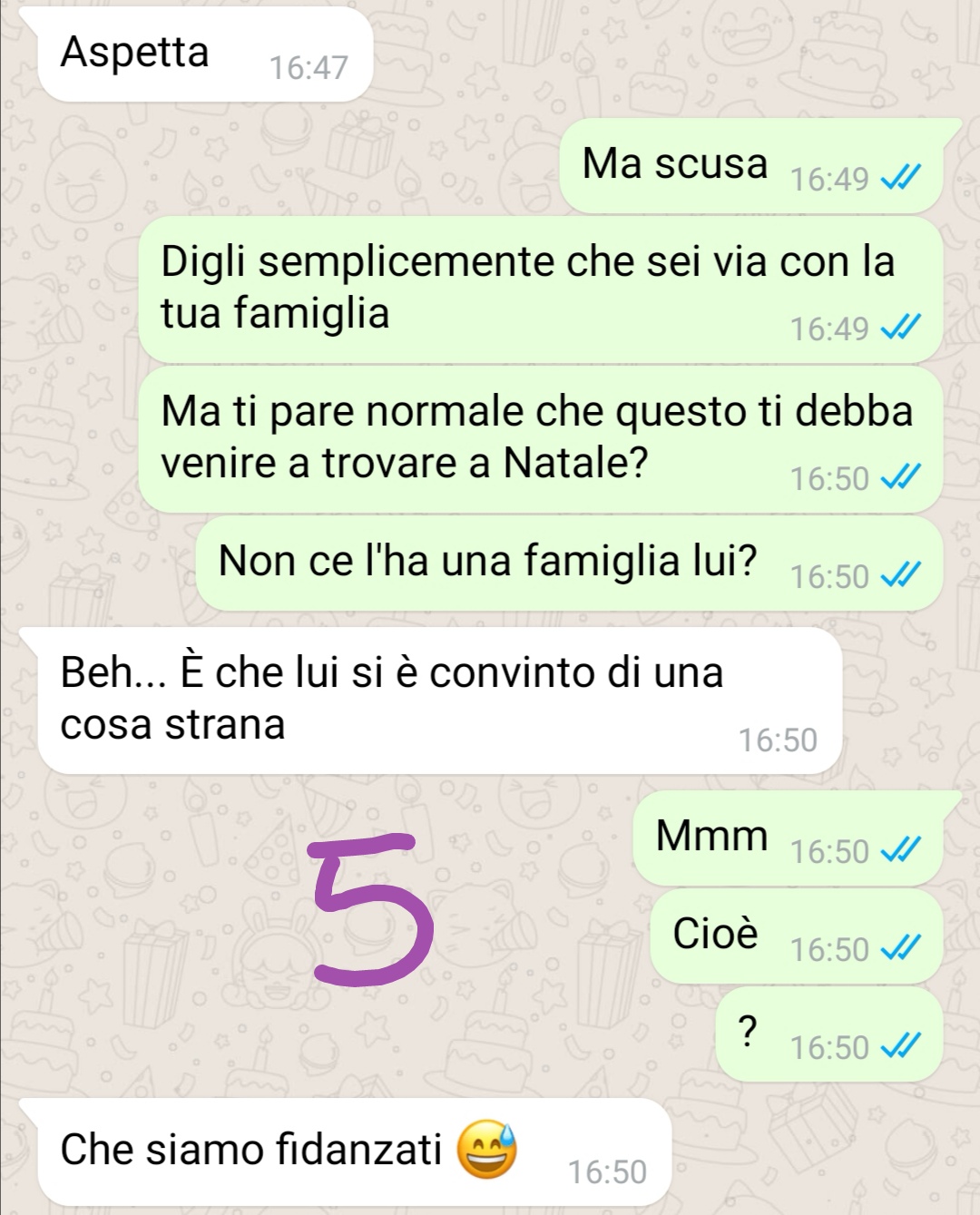980x1215 pixels.
Task: Tap the read receipt ticks on 'Cioè'
Action: tap(901, 948)
